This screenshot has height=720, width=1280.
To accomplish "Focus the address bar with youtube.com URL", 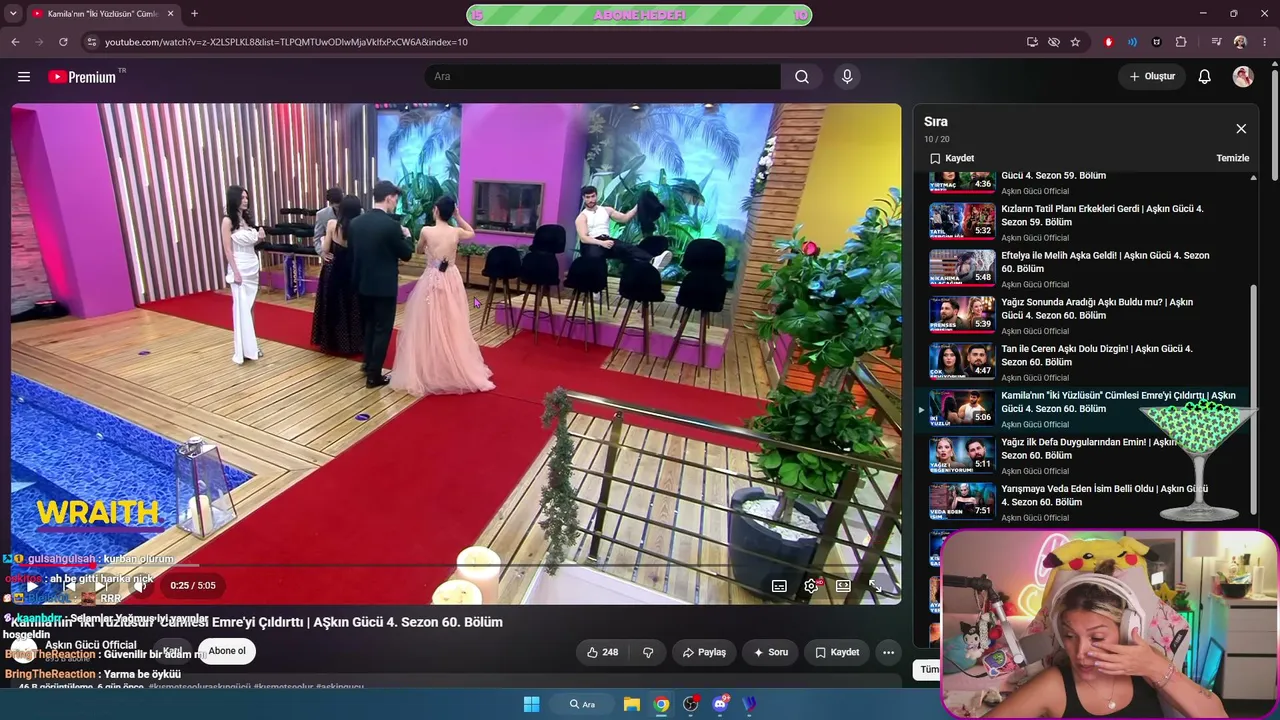I will pyautogui.click(x=285, y=42).
